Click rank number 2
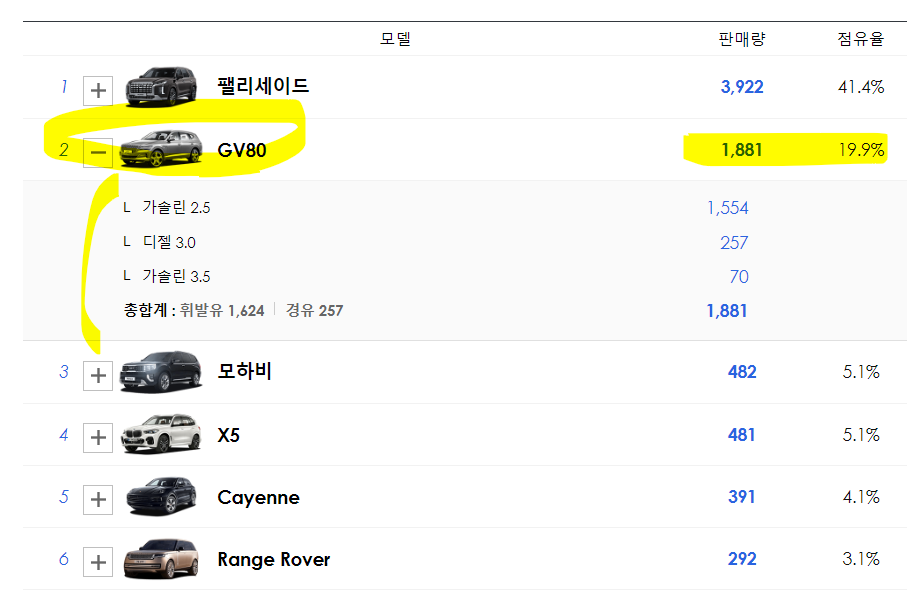Viewport: 918px width, 610px height. click(64, 150)
